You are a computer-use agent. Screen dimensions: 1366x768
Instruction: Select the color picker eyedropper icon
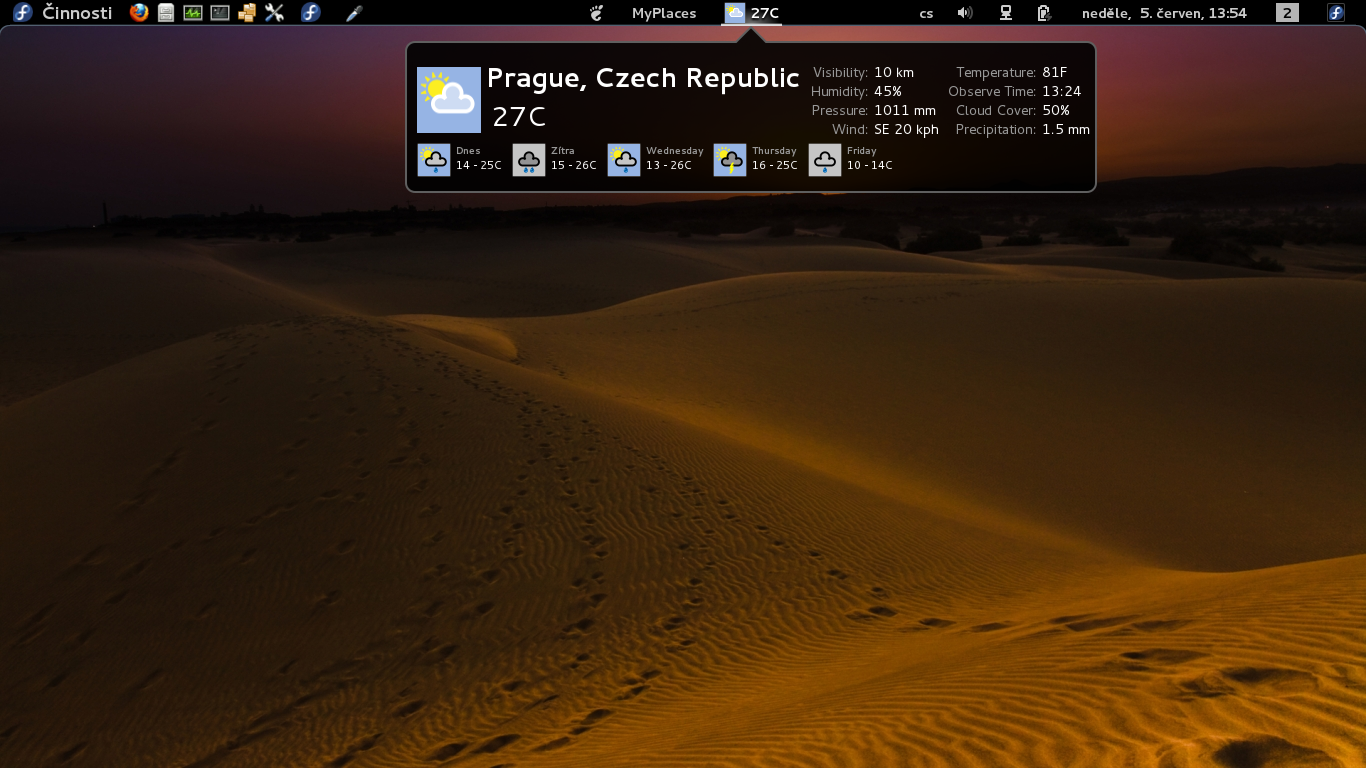tap(354, 13)
